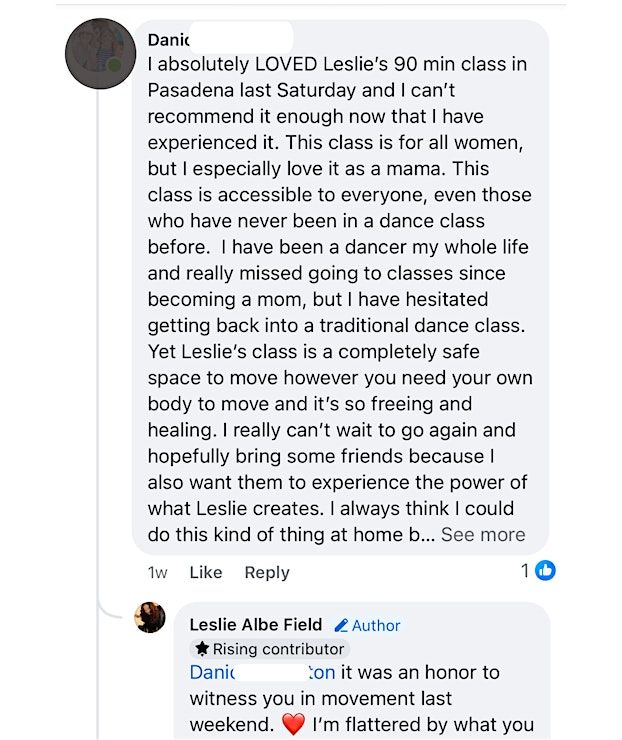This screenshot has height=740, width=622.
Task: Click the pencil icon beside Author
Action: coord(341,625)
